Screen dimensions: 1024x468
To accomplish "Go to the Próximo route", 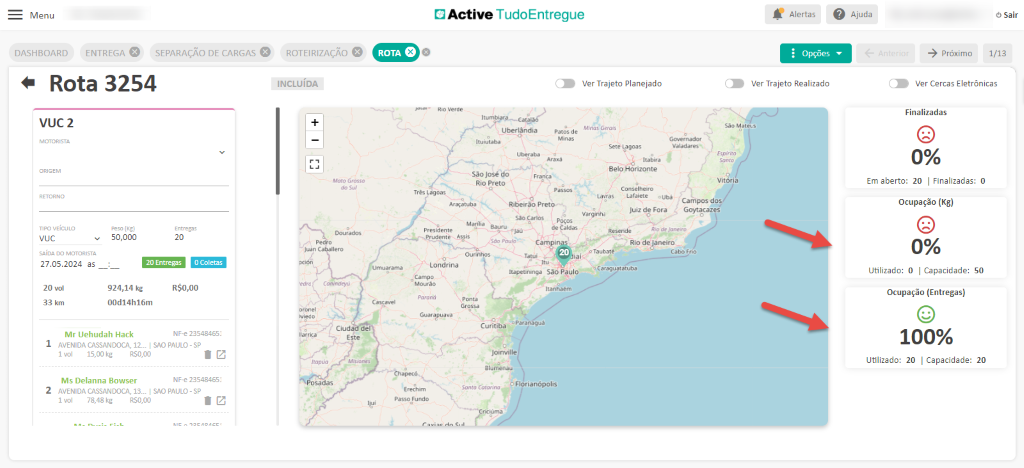I will [950, 54].
